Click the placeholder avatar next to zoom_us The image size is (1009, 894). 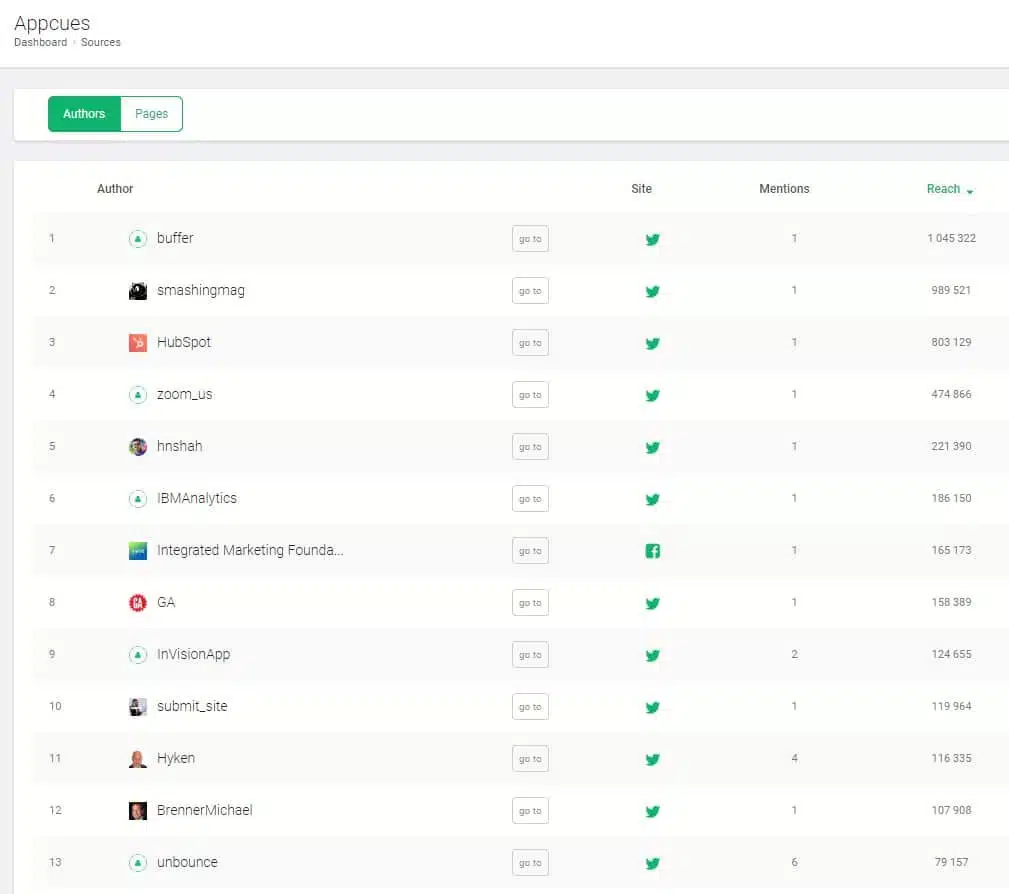point(138,395)
